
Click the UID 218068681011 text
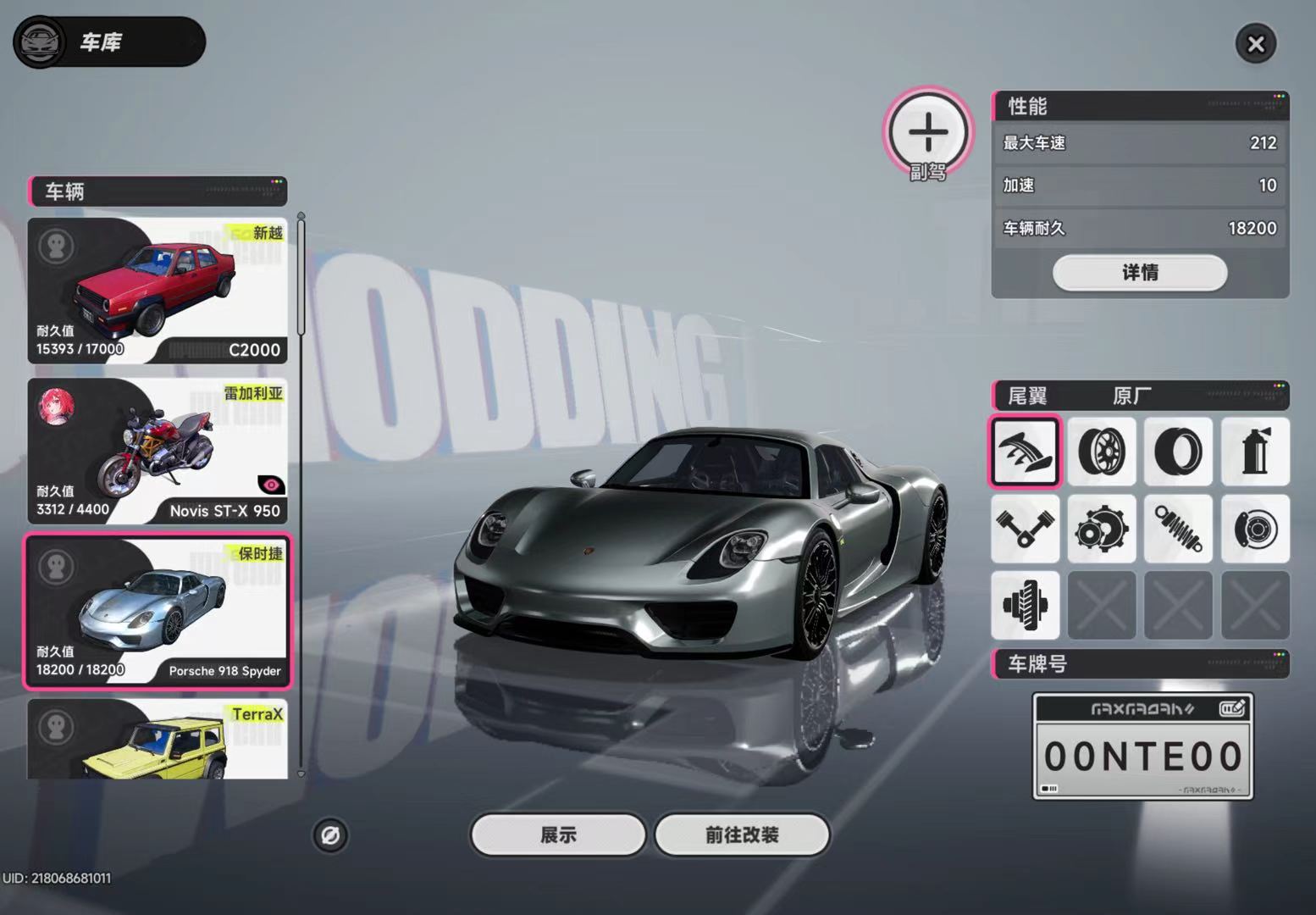click(x=57, y=879)
